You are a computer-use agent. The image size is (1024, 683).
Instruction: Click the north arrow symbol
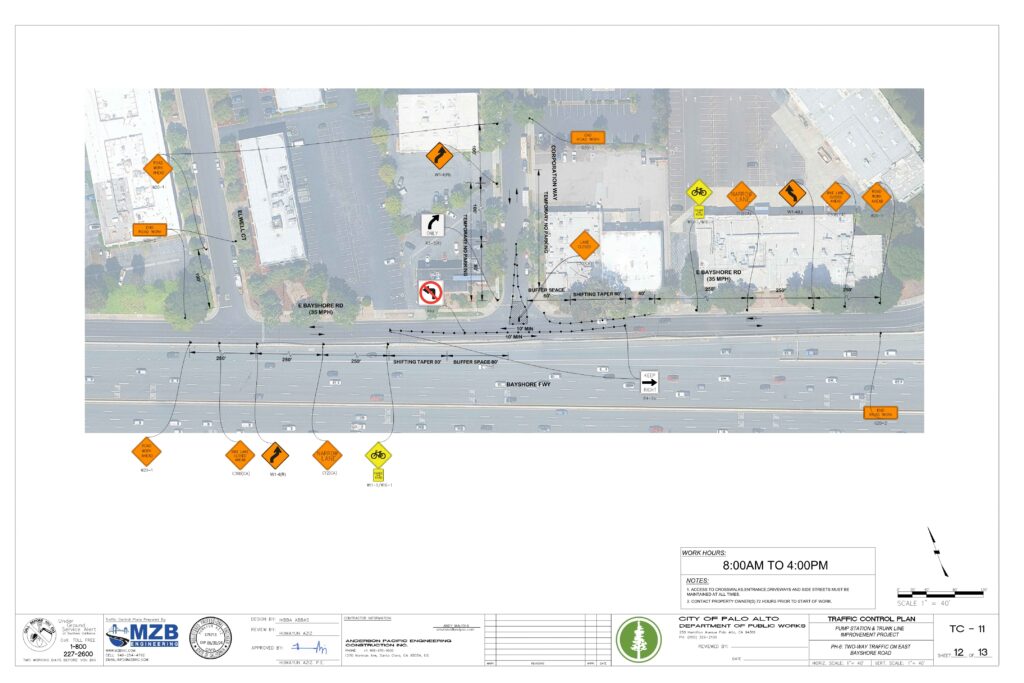[939, 552]
